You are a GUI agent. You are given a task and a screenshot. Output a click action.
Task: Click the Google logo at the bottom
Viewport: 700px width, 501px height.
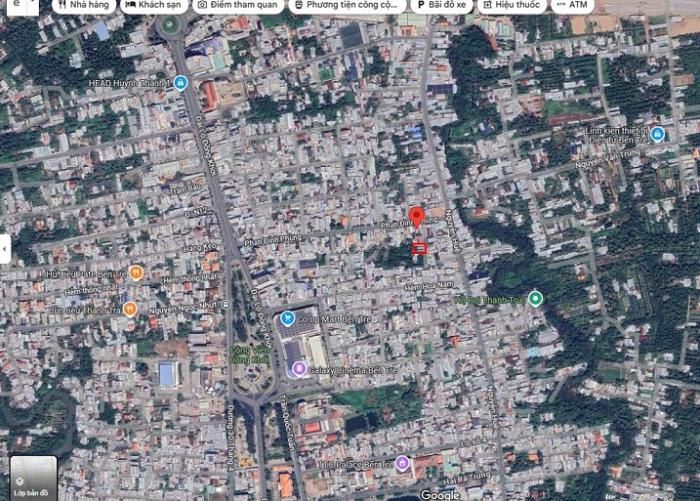point(440,494)
